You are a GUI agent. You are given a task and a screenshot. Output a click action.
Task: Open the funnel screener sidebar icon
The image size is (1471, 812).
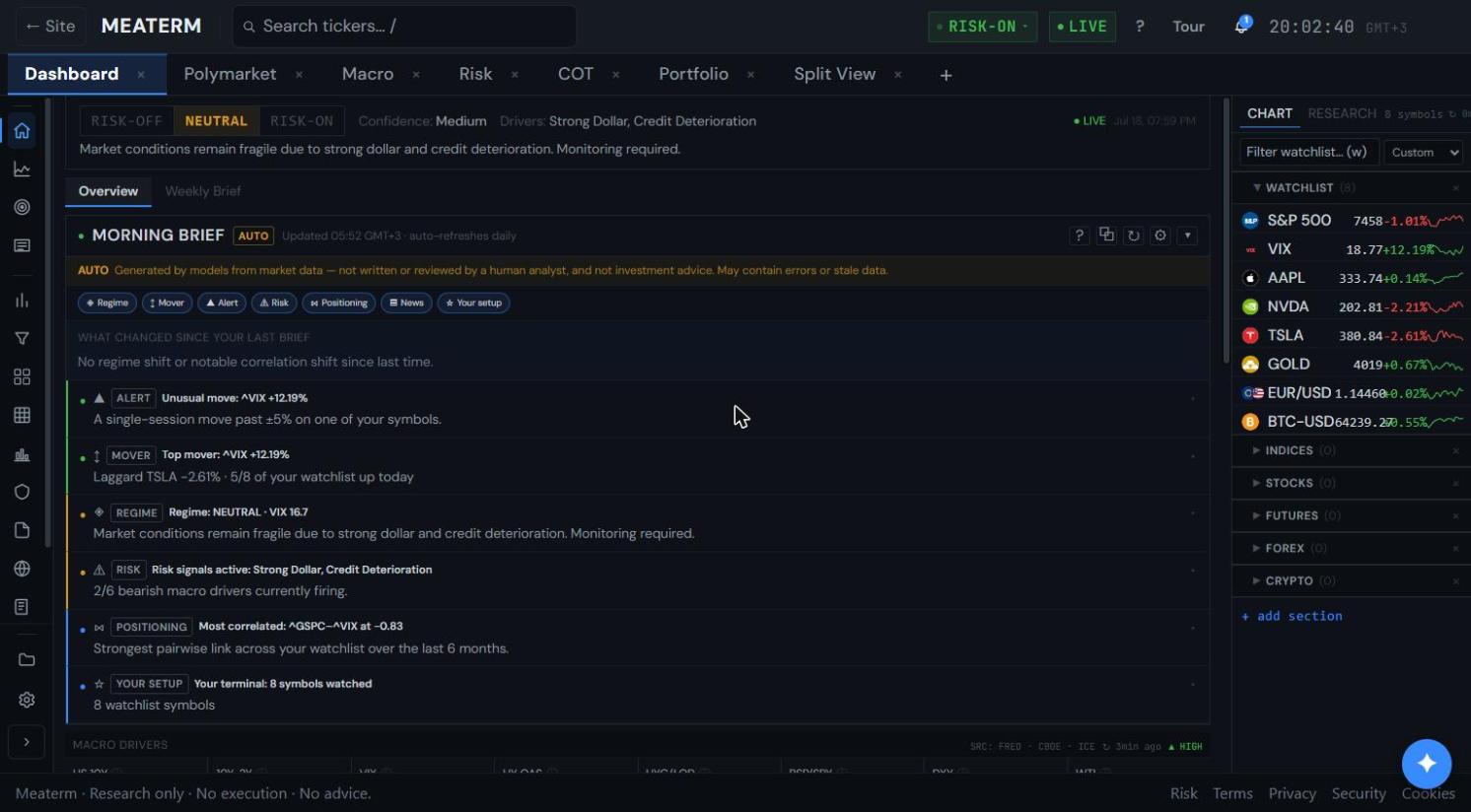click(22, 339)
